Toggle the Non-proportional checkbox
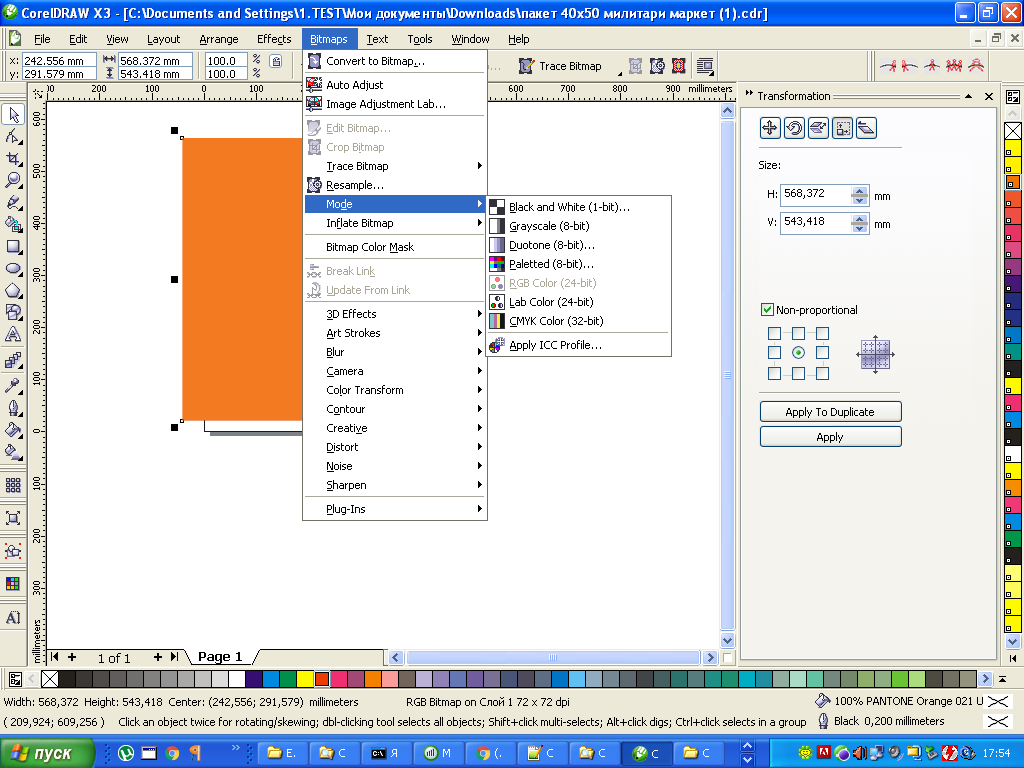The image size is (1024, 768). pyautogui.click(x=768, y=310)
